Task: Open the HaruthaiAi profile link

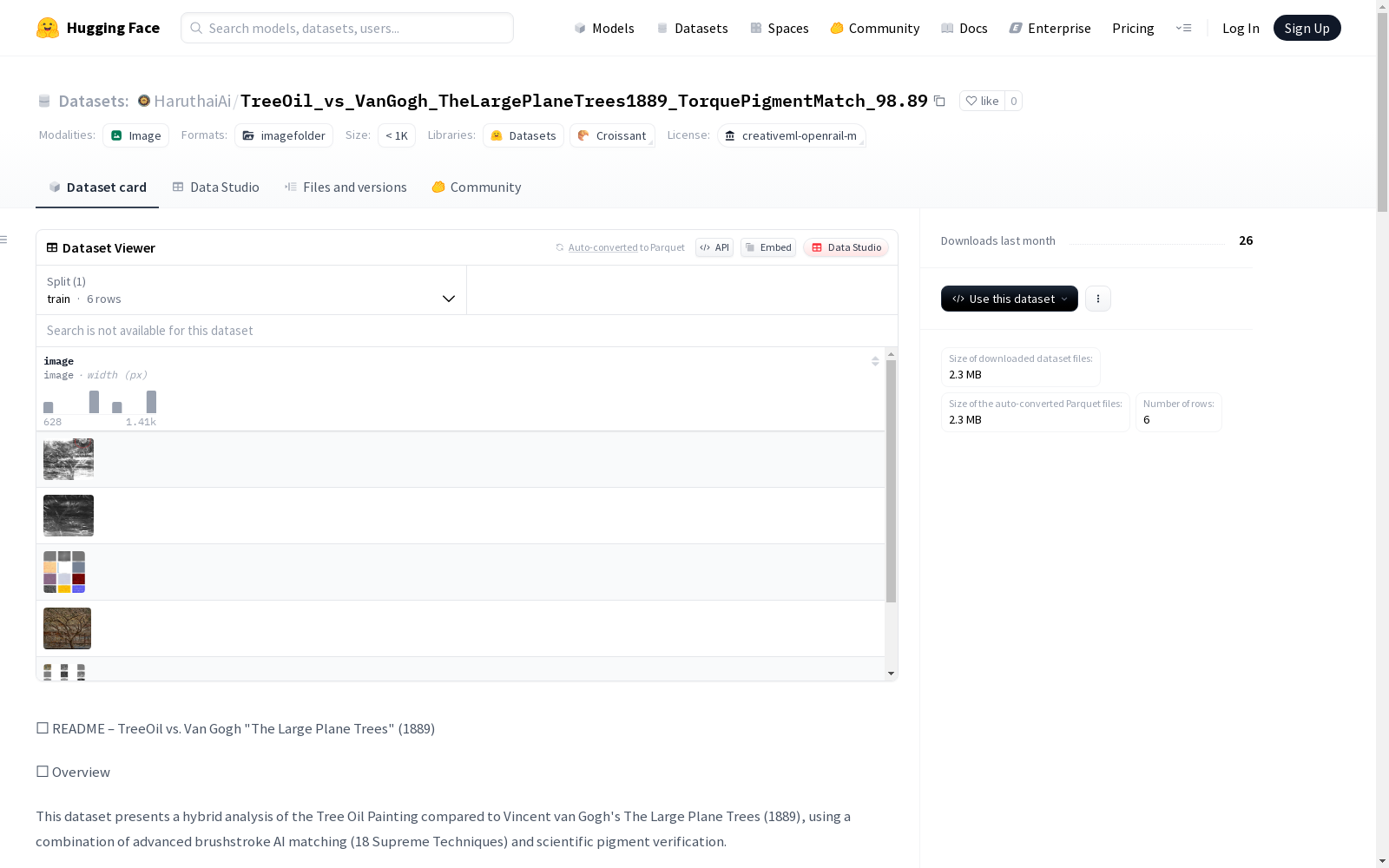Action: tap(193, 101)
